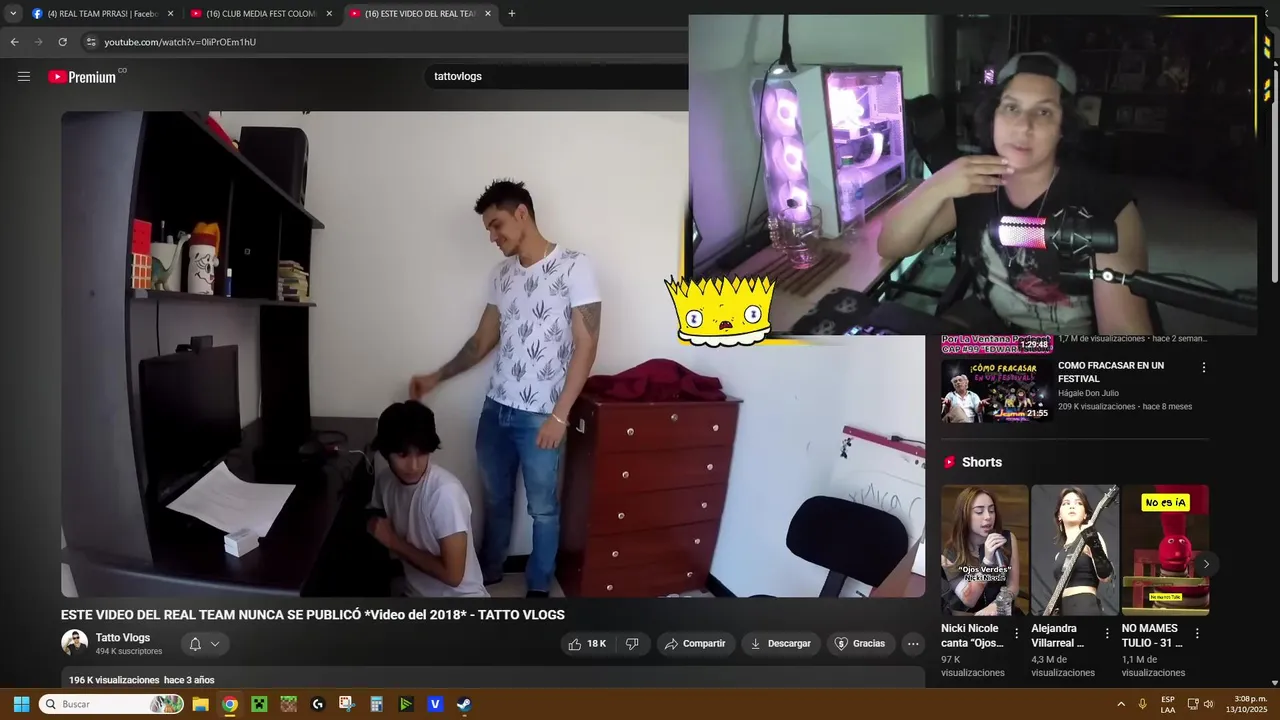Open options menu for Alejandra Villarreal short

pyautogui.click(x=1107, y=634)
